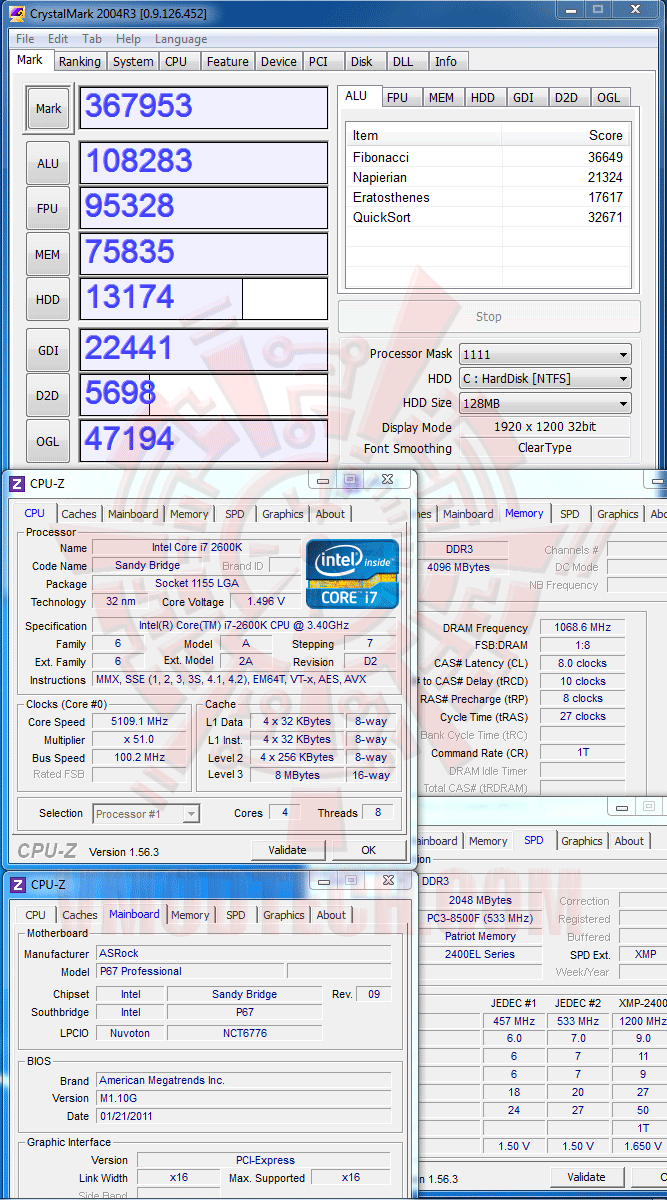Open the HDD Size dropdown

[545, 403]
